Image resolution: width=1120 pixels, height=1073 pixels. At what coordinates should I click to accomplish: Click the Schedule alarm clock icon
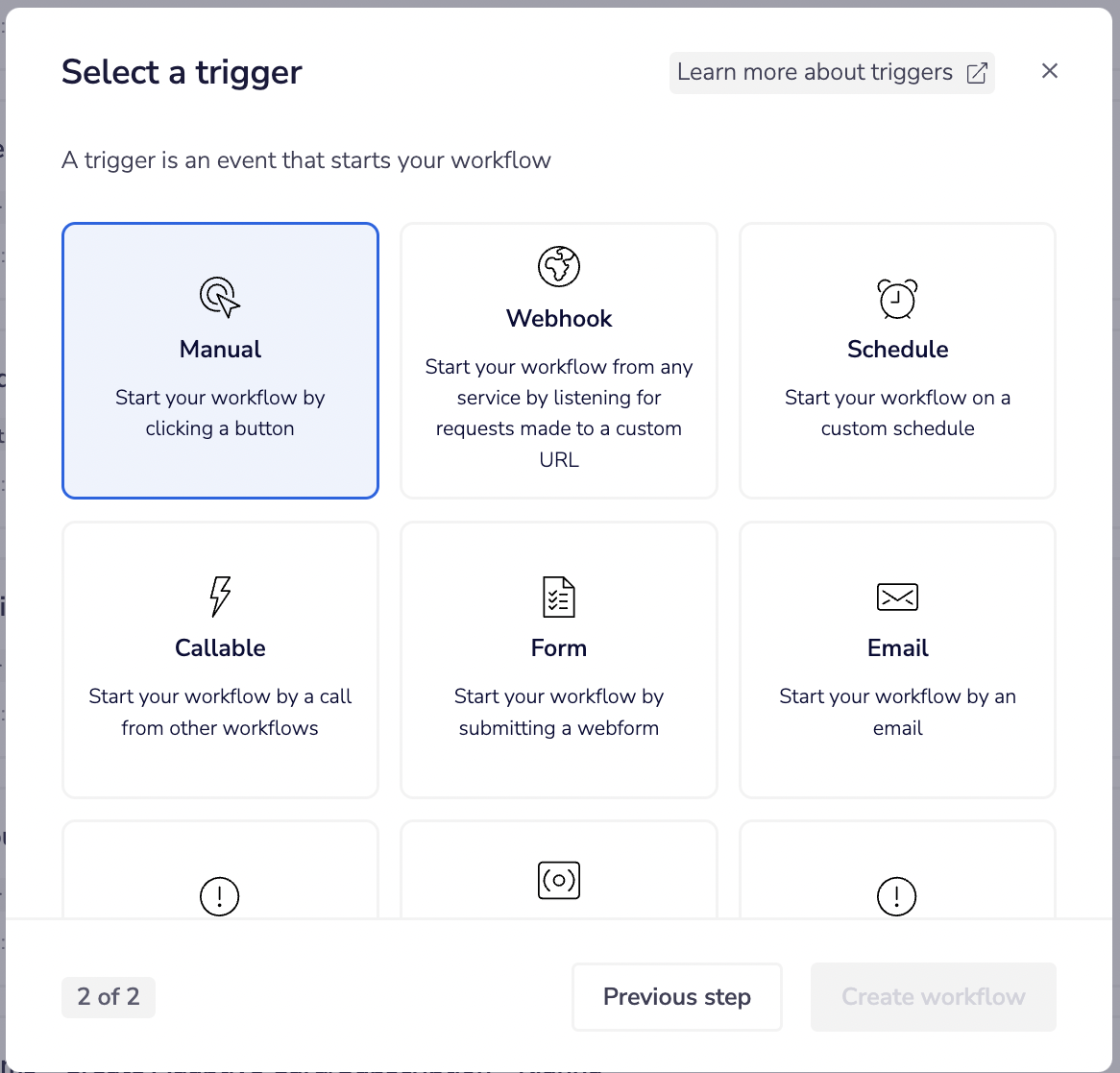pos(897,299)
